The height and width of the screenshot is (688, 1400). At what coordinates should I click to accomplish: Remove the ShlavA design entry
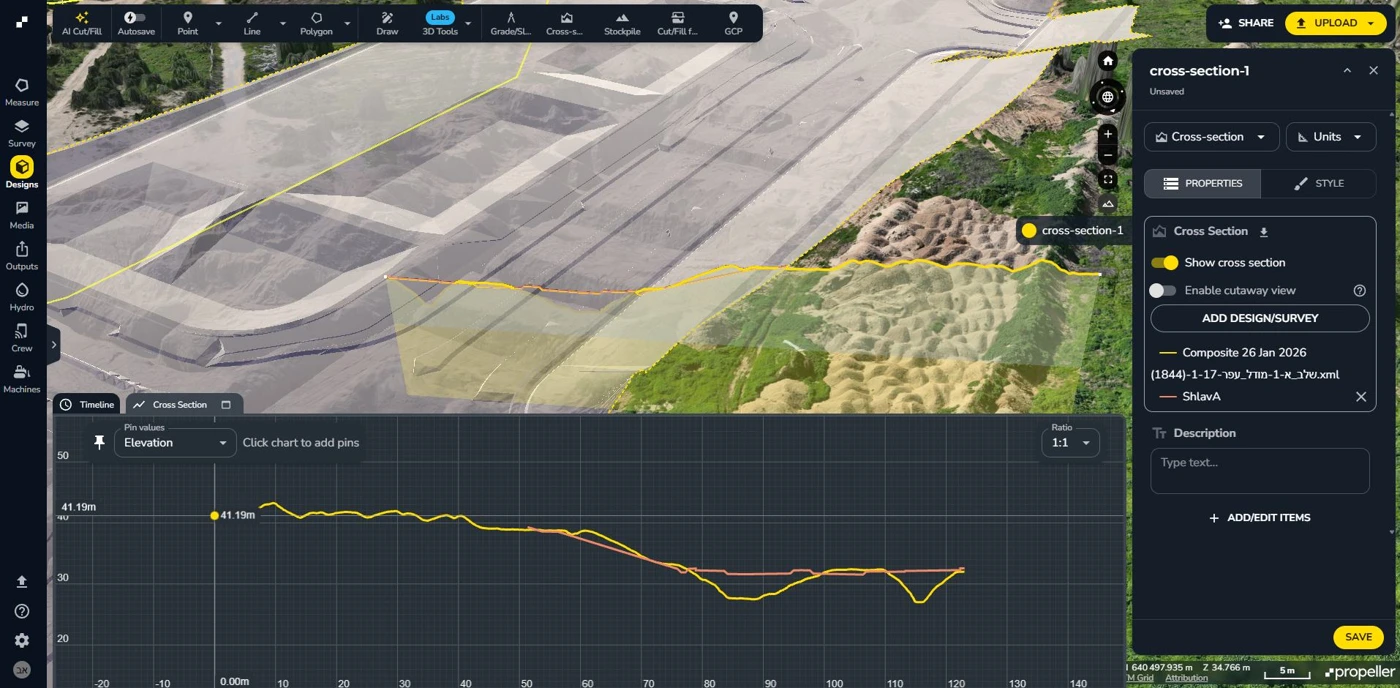[1361, 397]
